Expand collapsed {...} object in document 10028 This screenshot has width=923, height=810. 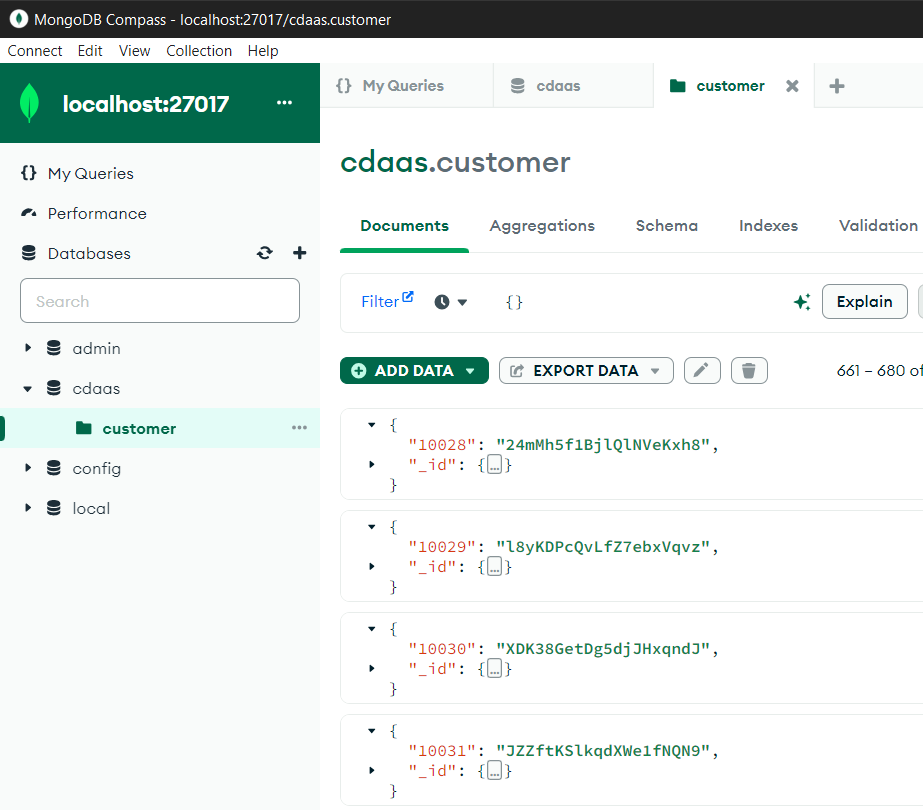click(x=495, y=465)
